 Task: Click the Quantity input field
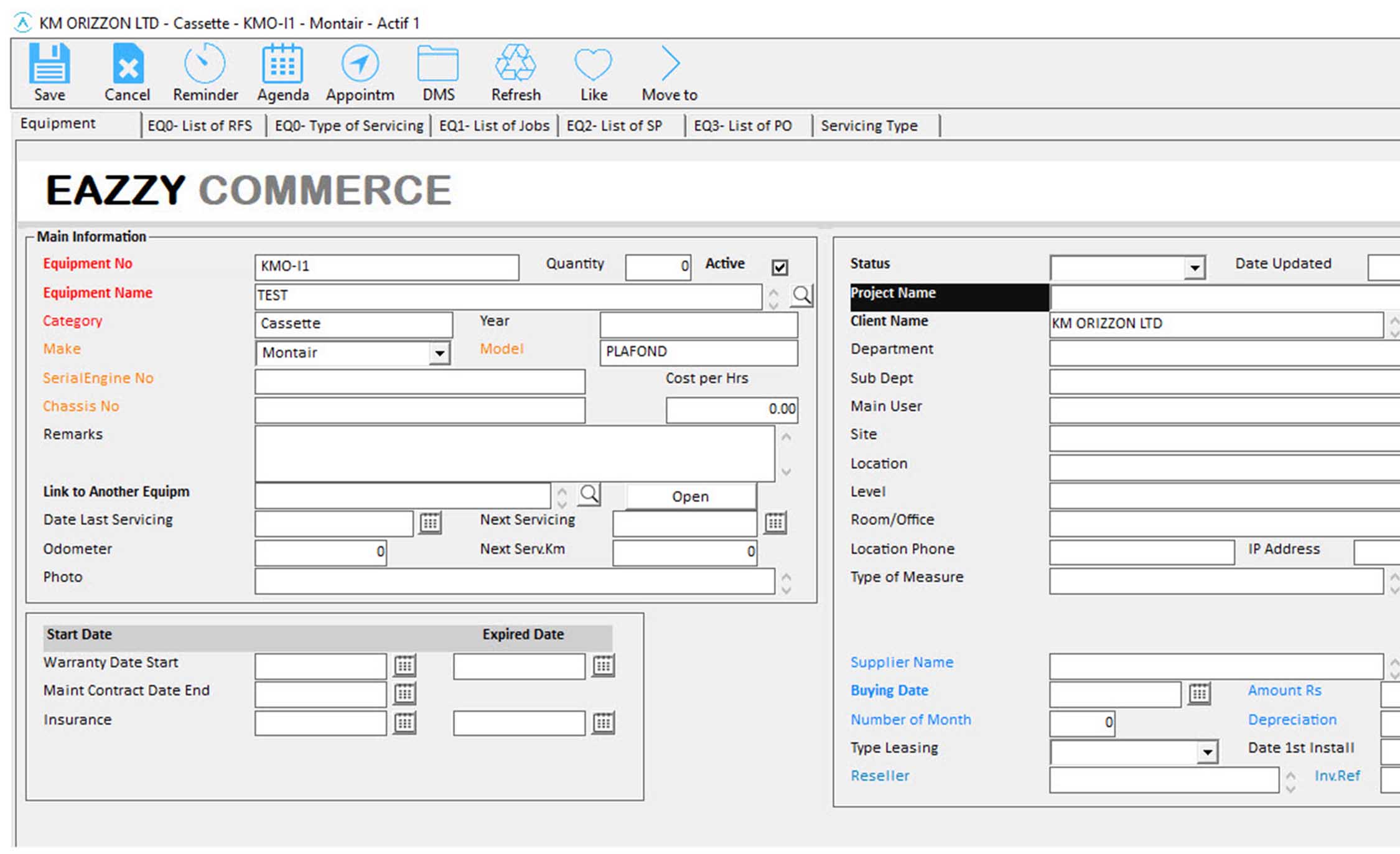(658, 267)
